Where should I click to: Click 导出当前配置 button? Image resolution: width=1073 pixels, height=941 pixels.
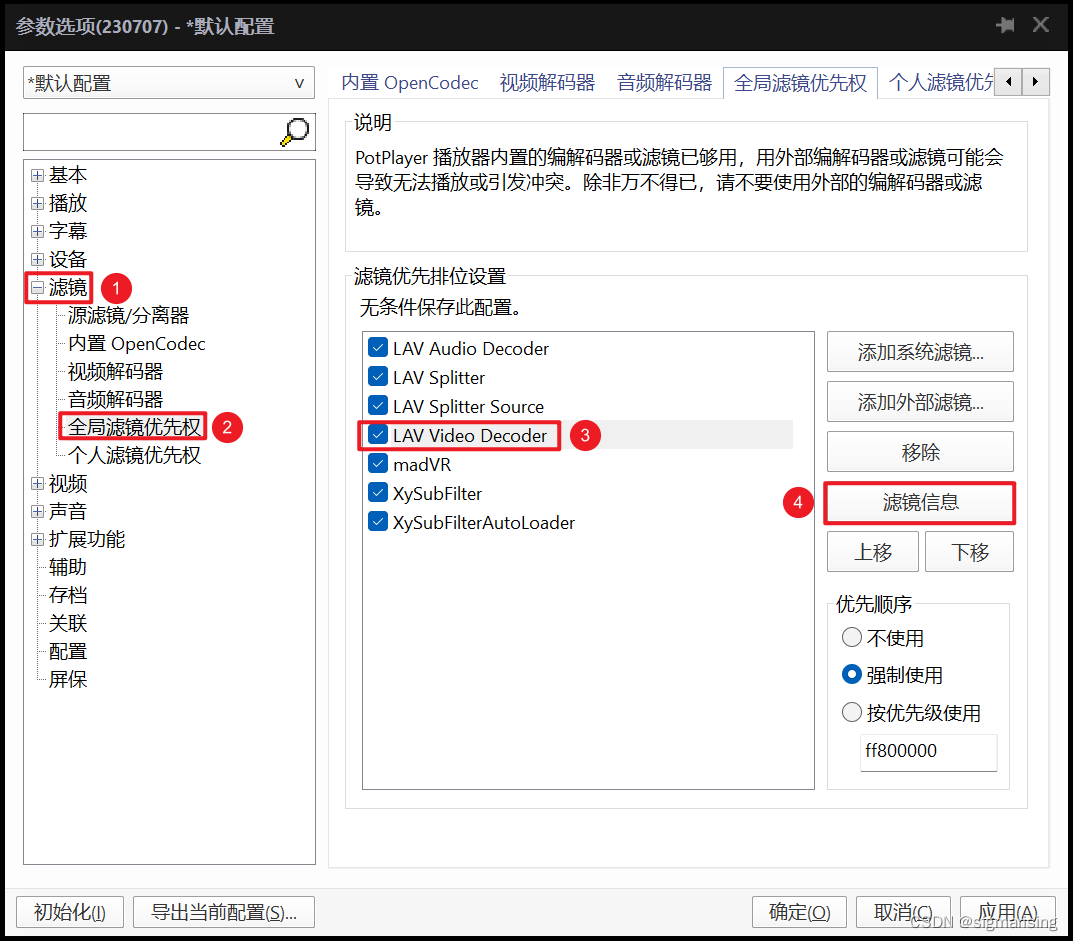pos(224,912)
